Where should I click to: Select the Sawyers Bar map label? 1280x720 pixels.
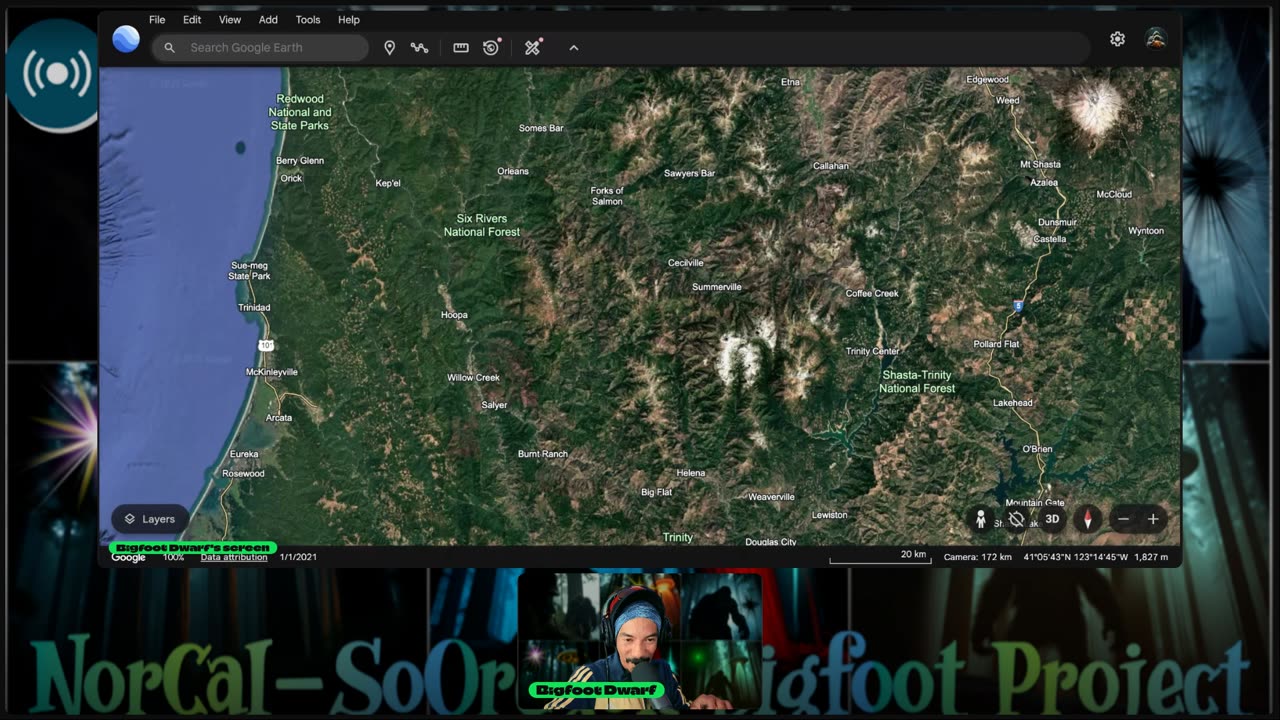pyautogui.click(x=689, y=174)
